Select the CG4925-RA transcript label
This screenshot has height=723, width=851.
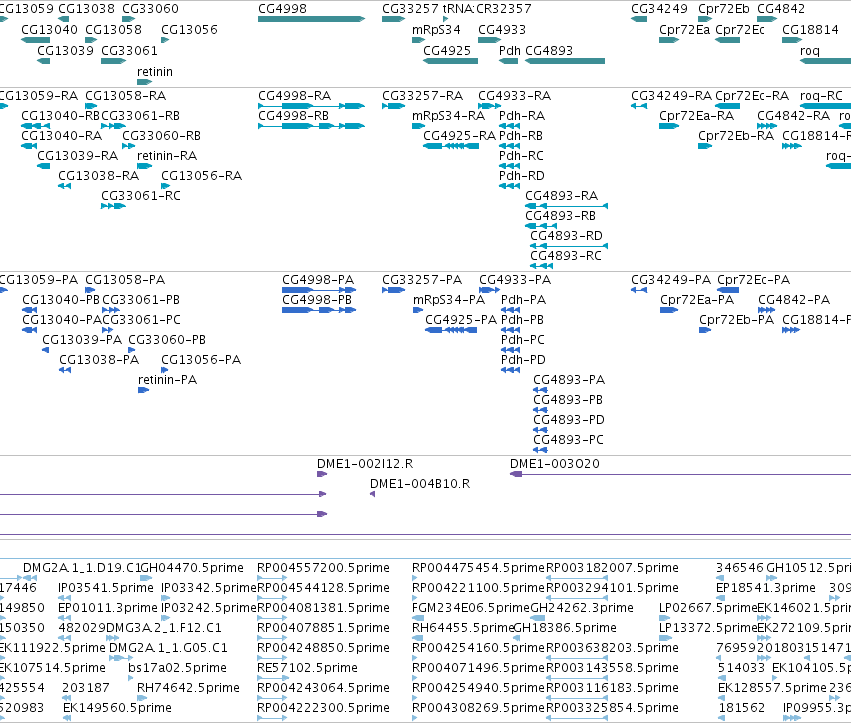[x=459, y=136]
